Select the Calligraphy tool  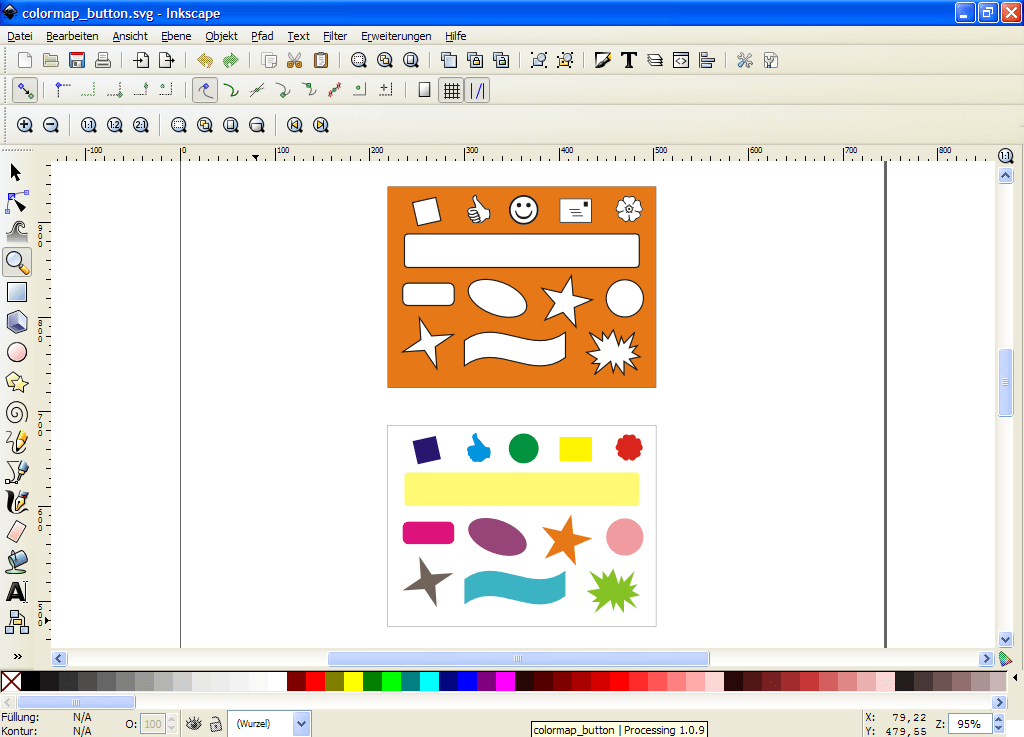(x=16, y=503)
